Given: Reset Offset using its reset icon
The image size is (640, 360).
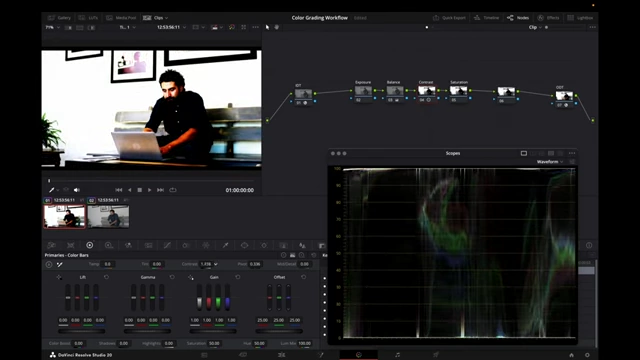Looking at the screenshot, I should point(303,277).
